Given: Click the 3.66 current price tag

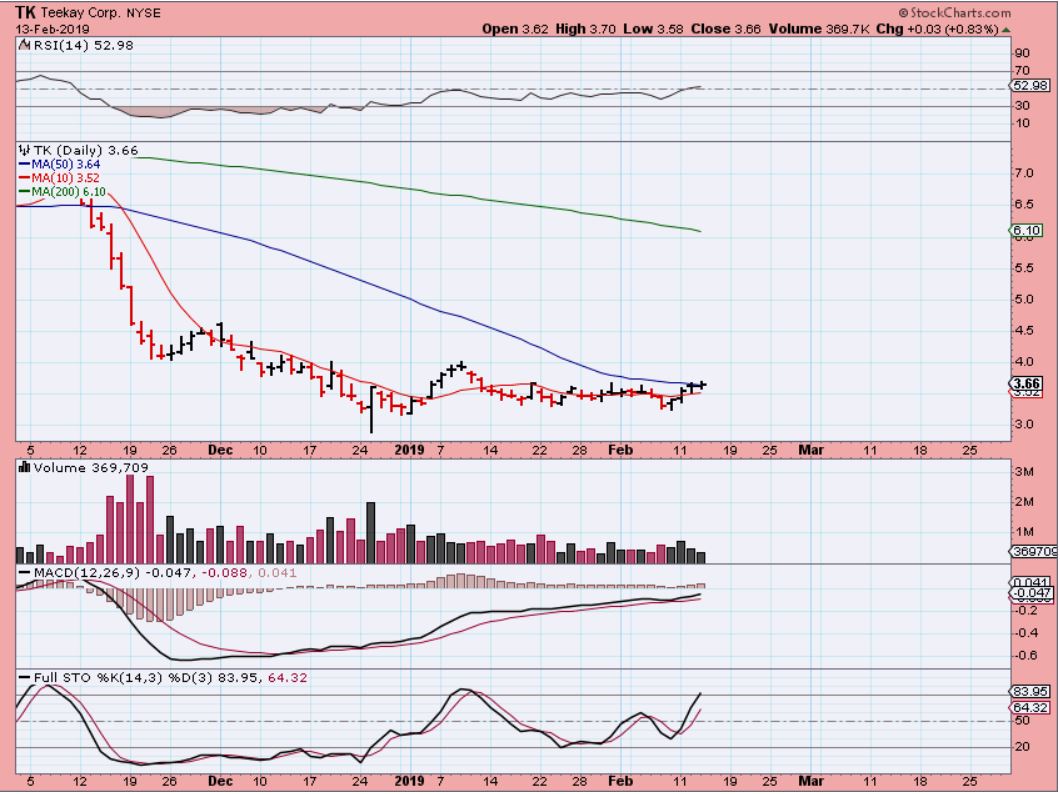Looking at the screenshot, I should (1025, 383).
